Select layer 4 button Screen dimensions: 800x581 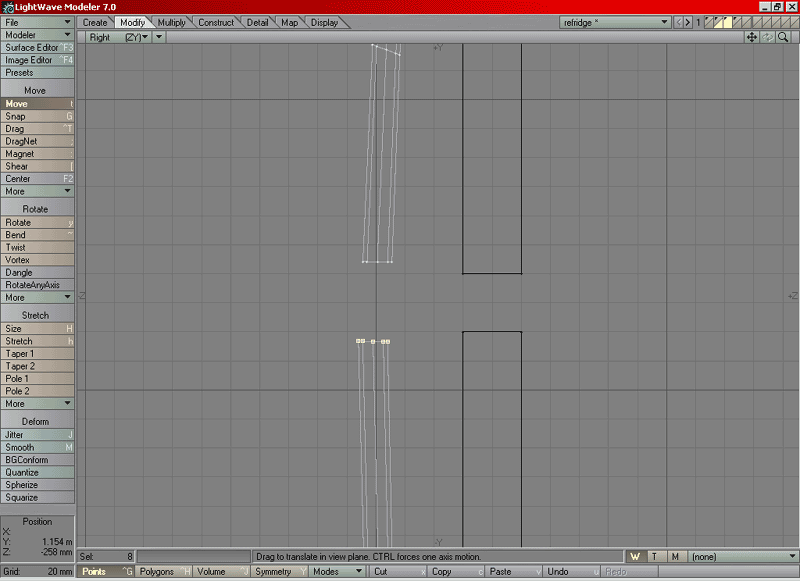click(x=737, y=22)
